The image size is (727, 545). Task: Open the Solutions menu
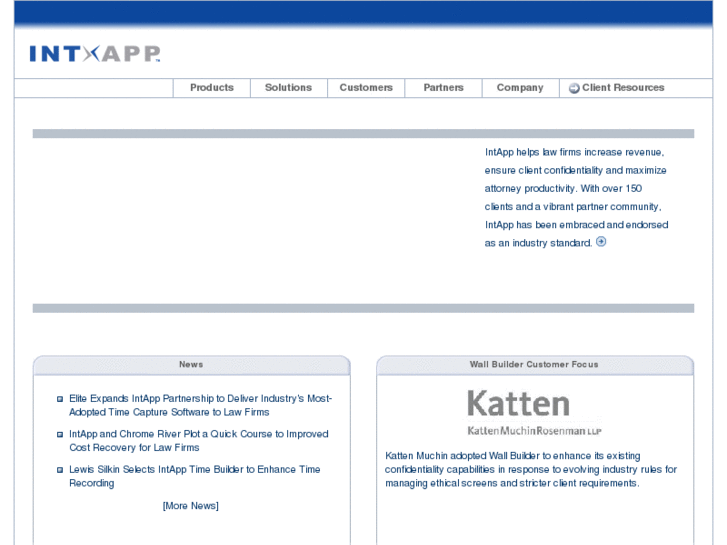(x=288, y=88)
